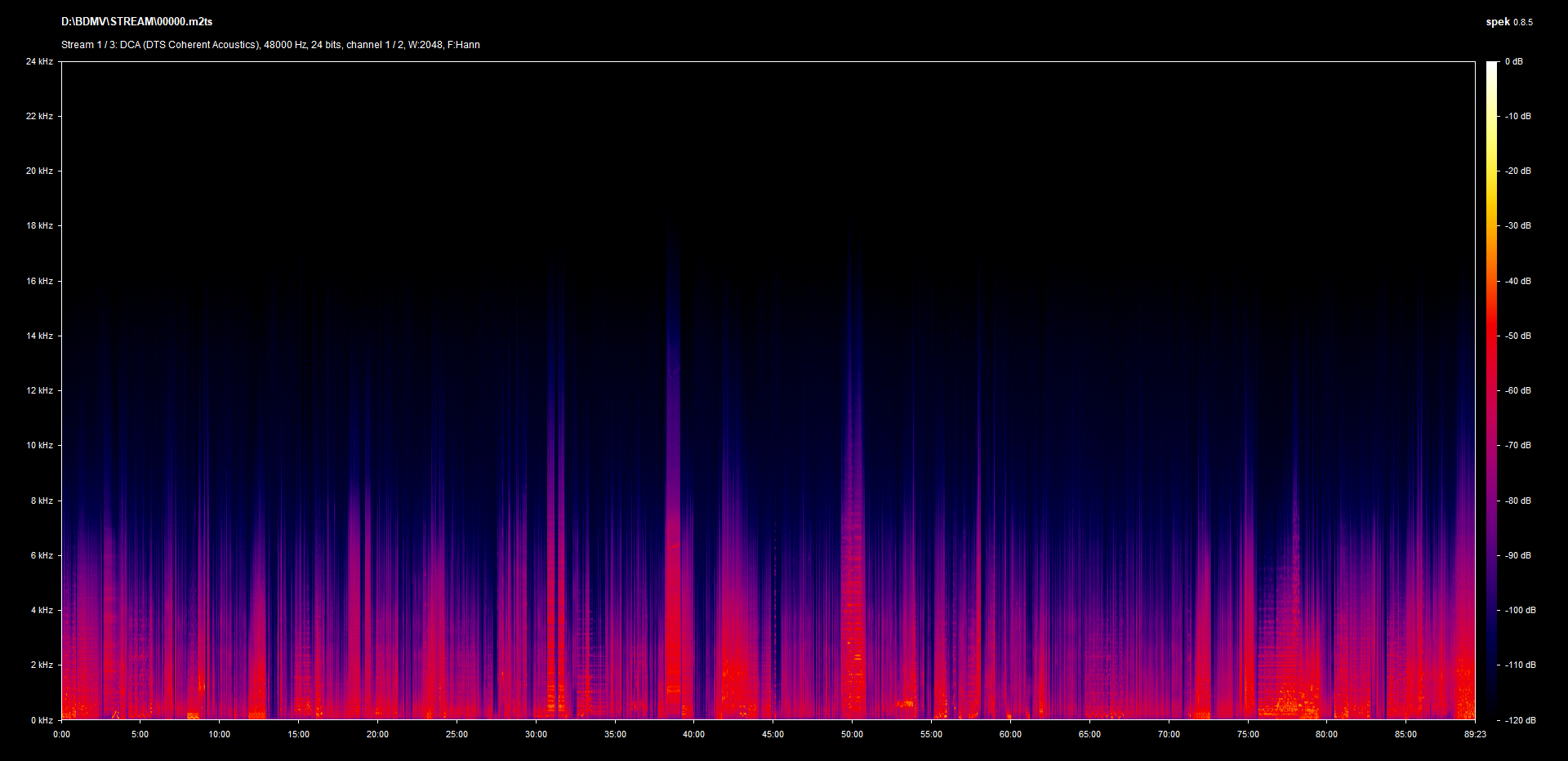The width and height of the screenshot is (1568, 761).
Task: Click the 2 kHz frequency axis label
Action: [42, 665]
